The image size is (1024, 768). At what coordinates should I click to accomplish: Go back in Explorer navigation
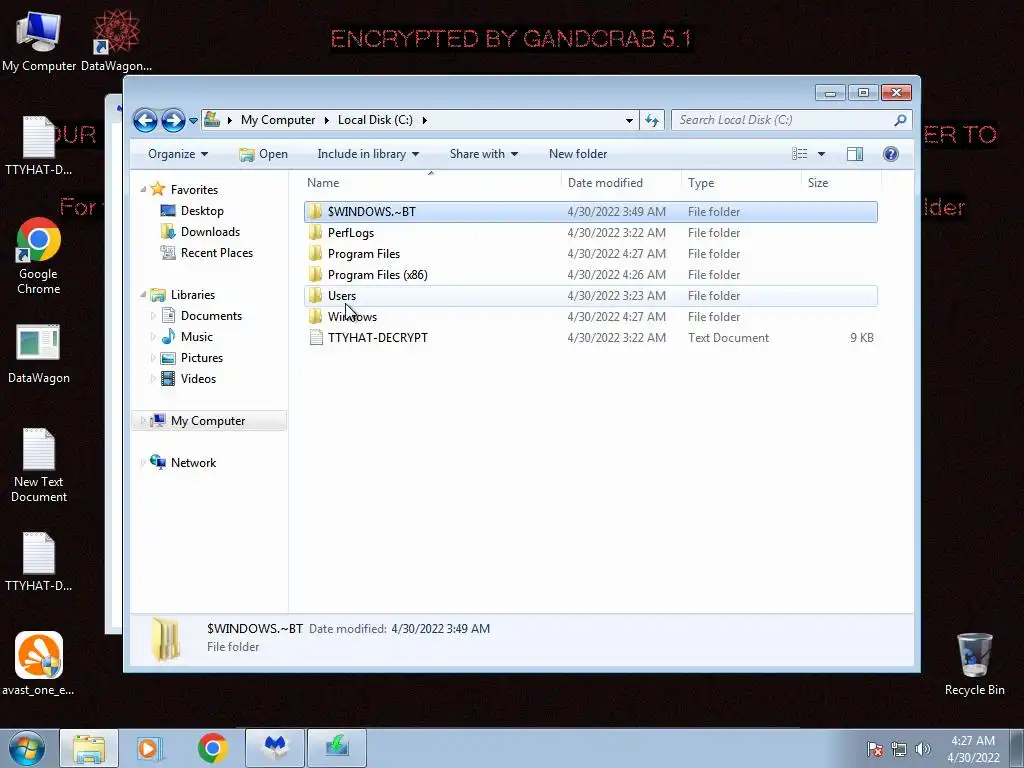click(145, 120)
